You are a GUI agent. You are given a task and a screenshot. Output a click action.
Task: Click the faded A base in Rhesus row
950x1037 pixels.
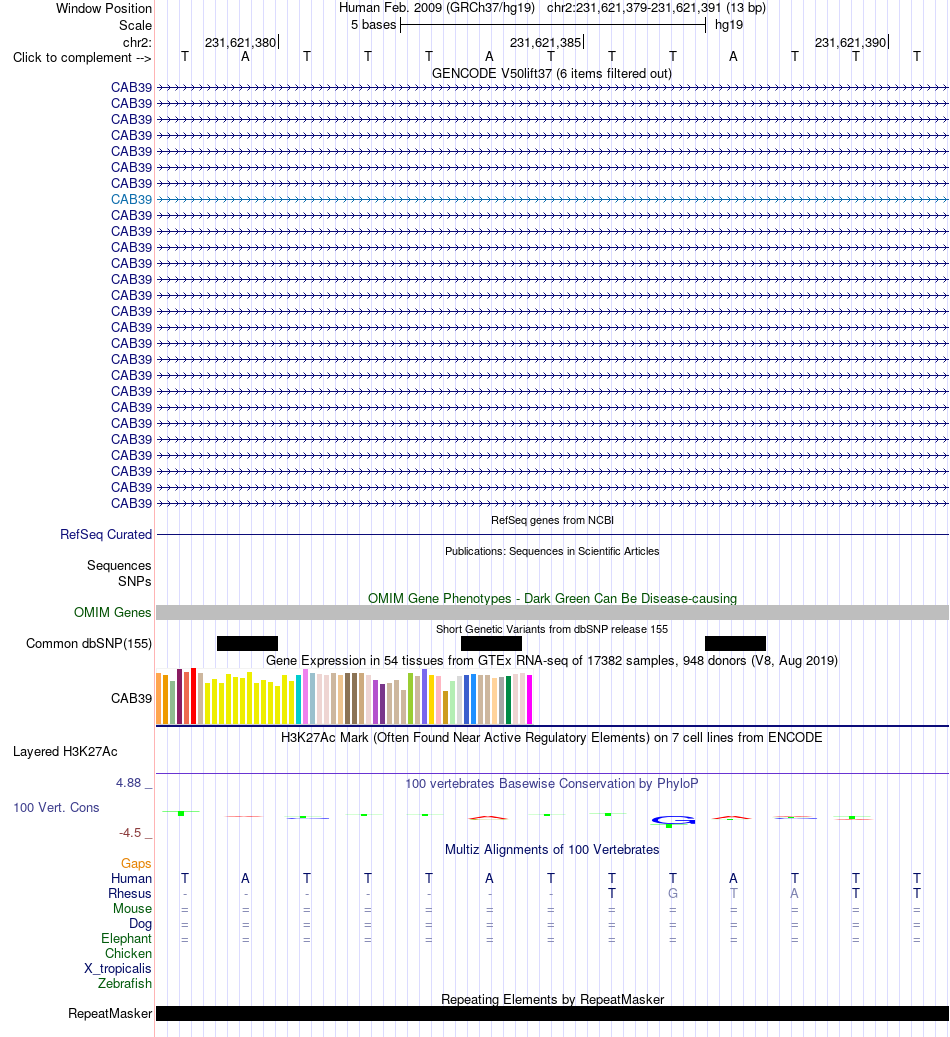pos(795,893)
